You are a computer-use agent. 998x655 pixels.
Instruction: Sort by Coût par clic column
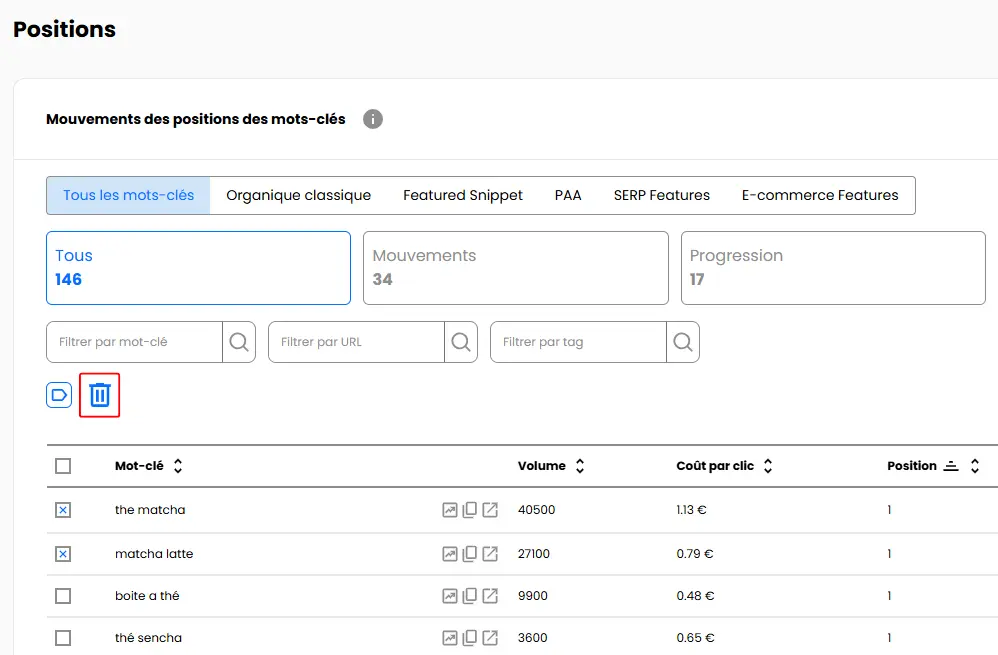[x=768, y=466]
